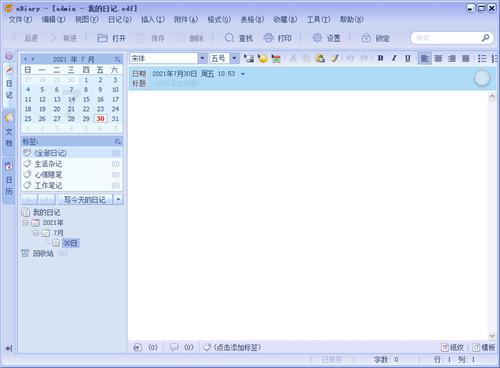Collapse the 7月 tree node
500x368 pixels.
click(x=36, y=233)
